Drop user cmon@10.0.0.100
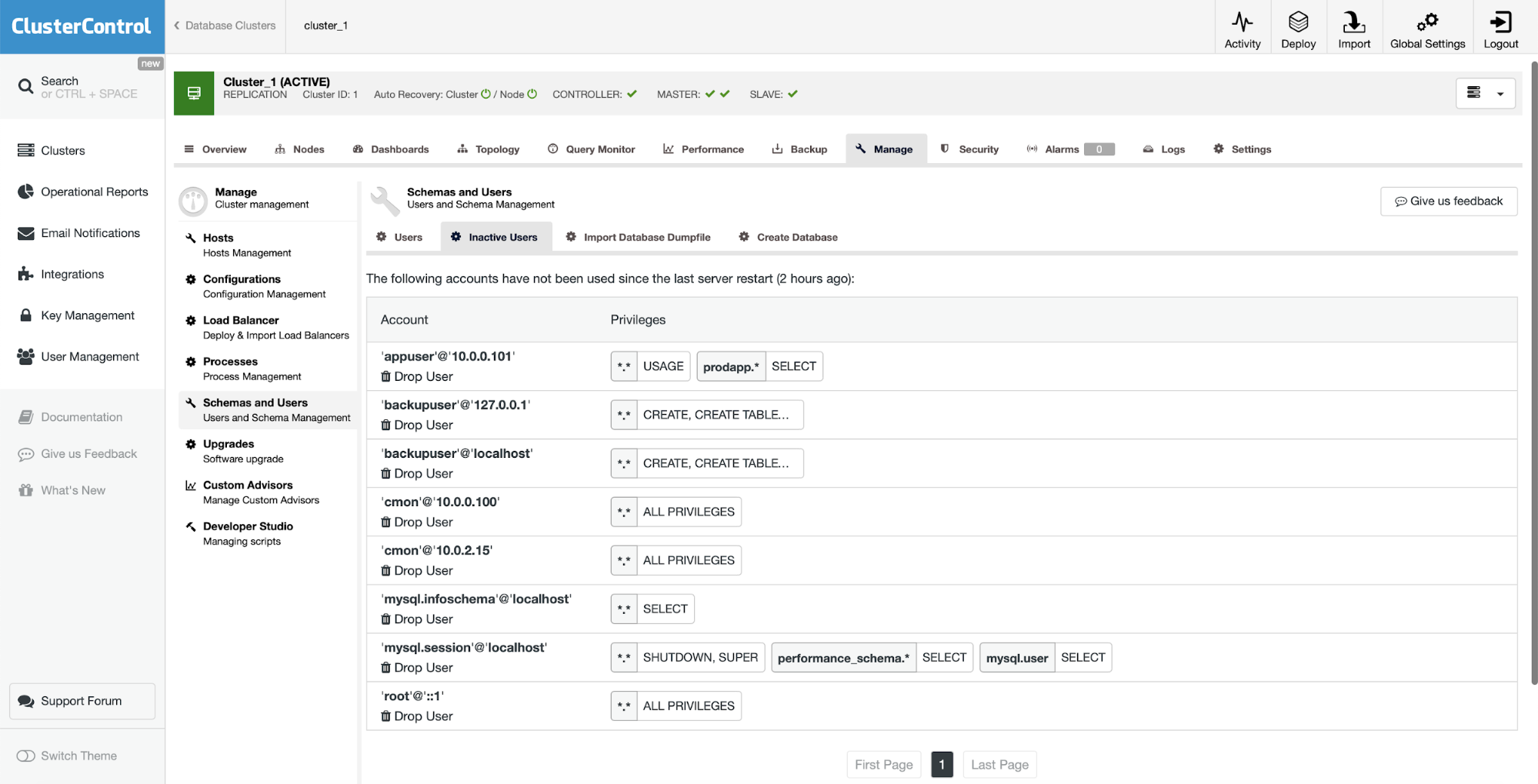 coord(417,522)
